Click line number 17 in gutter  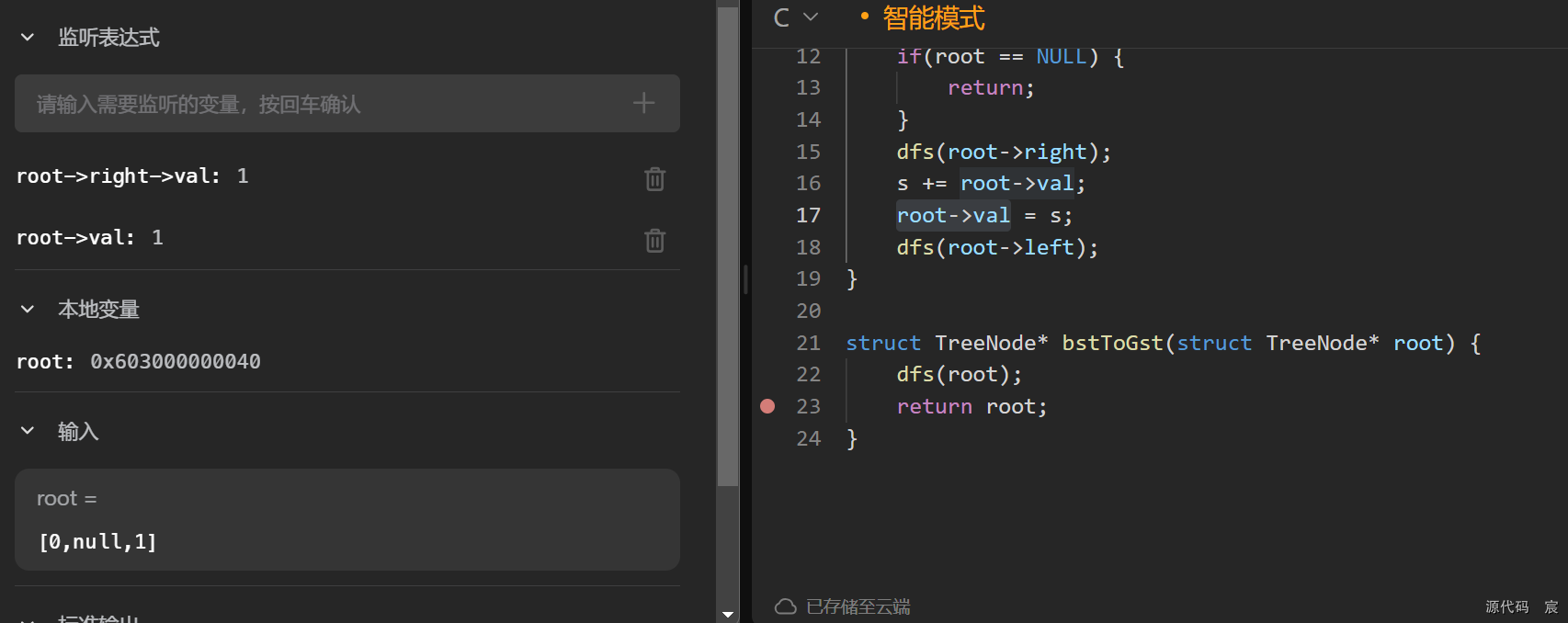808,215
